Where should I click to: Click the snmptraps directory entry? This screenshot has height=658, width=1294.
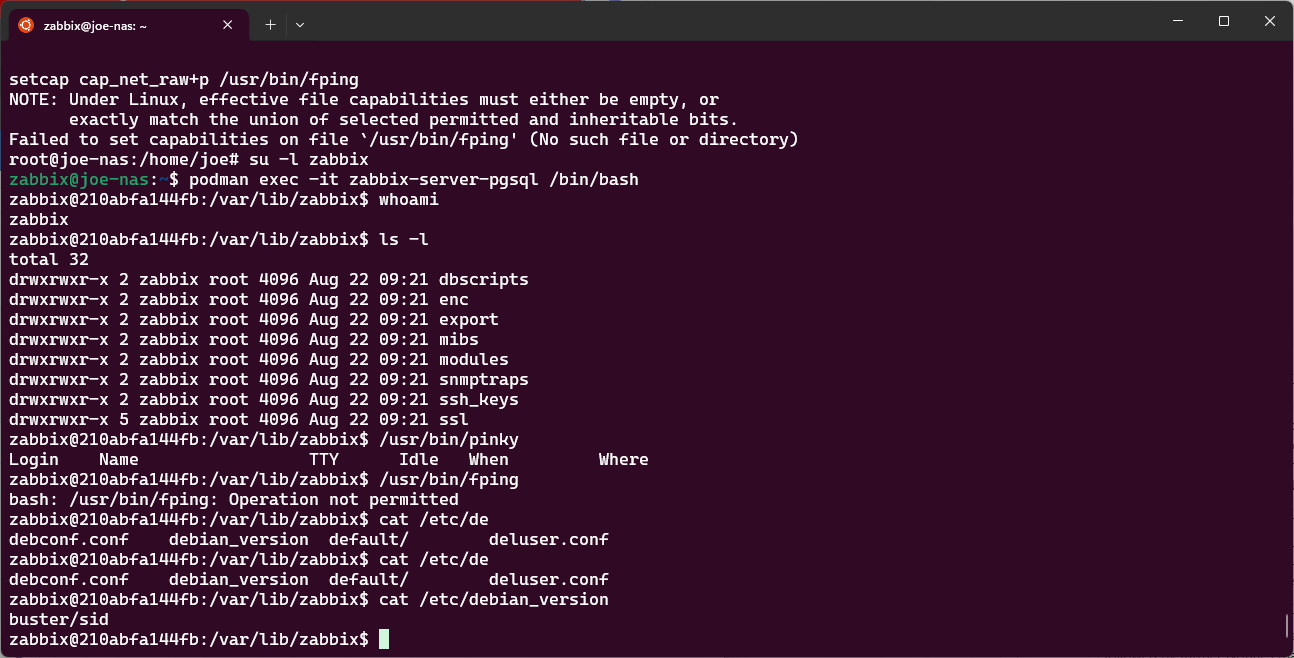(x=484, y=379)
